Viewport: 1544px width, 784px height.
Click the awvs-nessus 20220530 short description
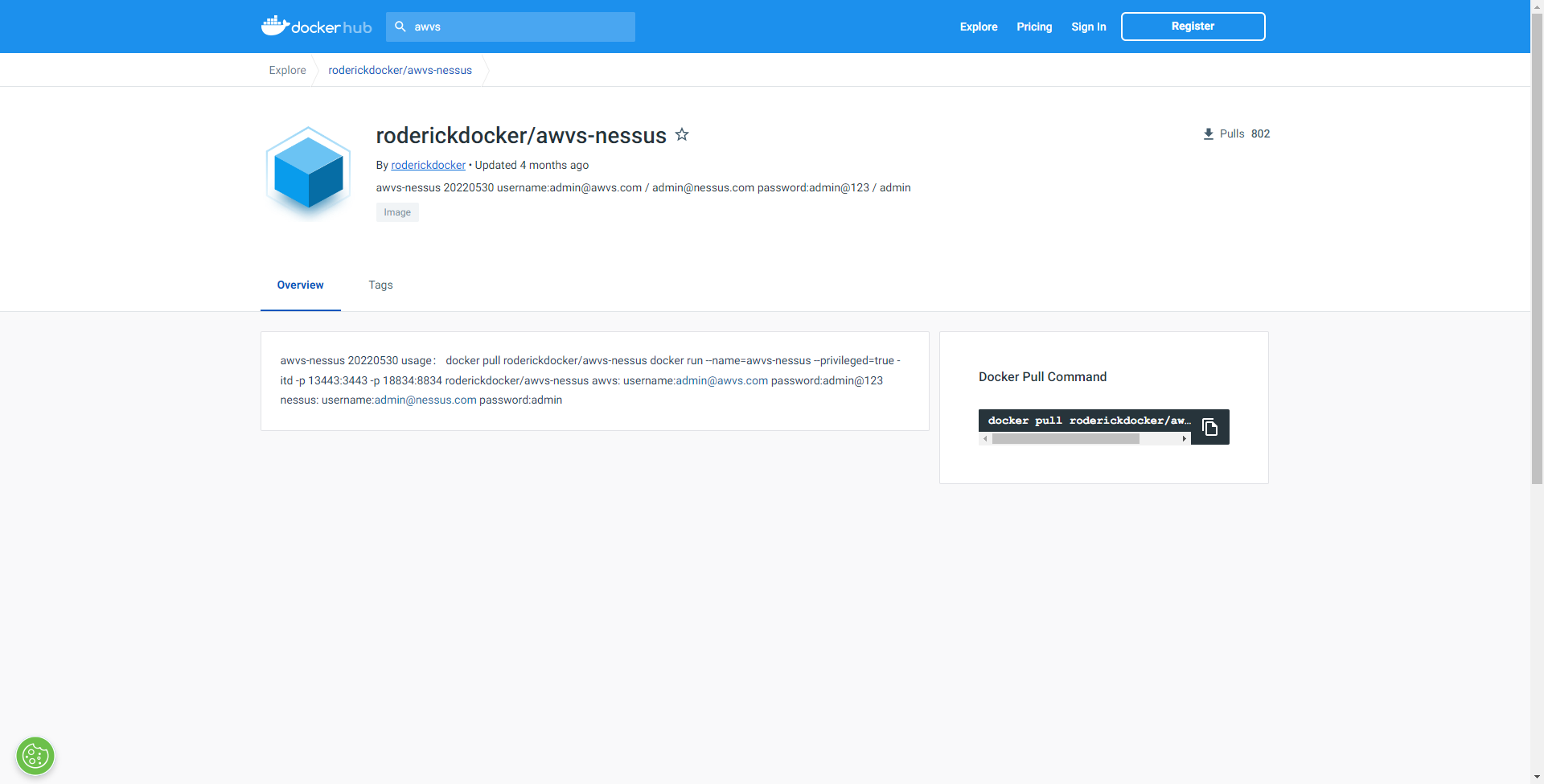(643, 187)
